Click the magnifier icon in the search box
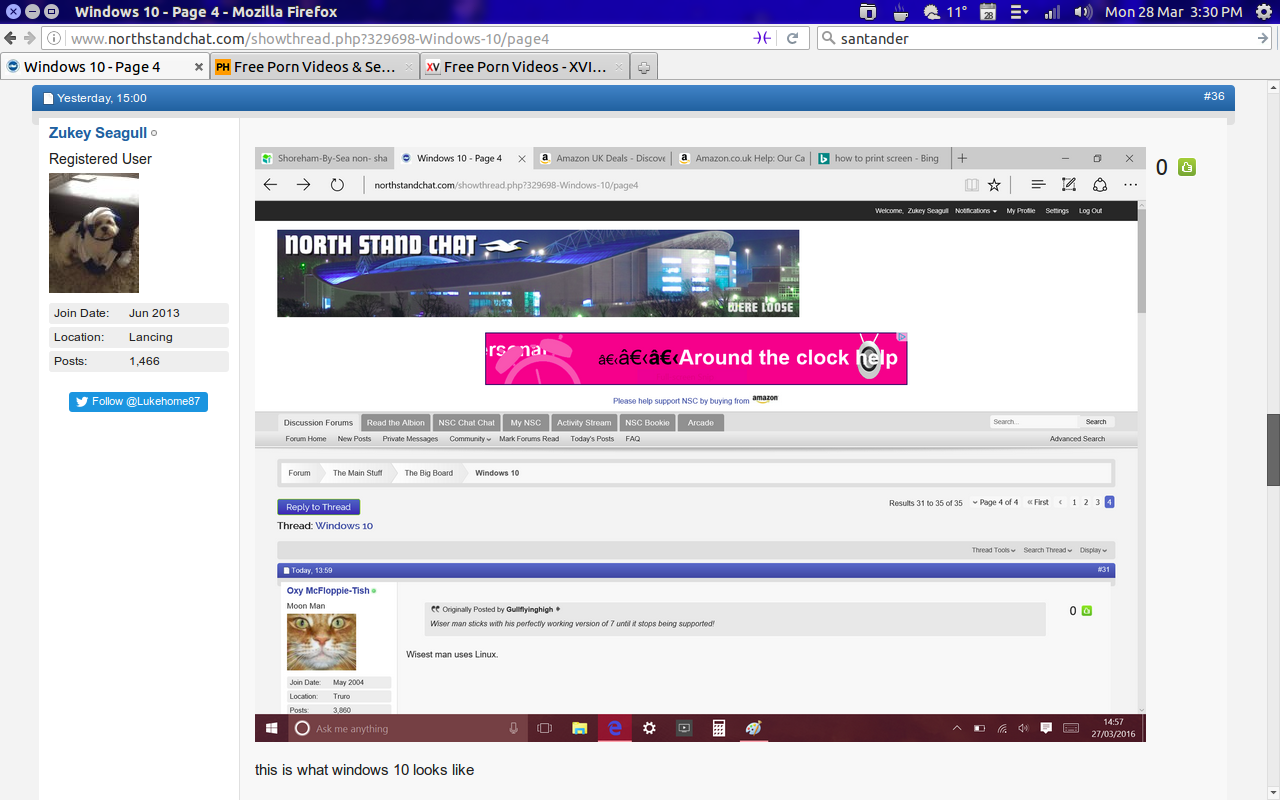The height and width of the screenshot is (800, 1280). [x=828, y=39]
